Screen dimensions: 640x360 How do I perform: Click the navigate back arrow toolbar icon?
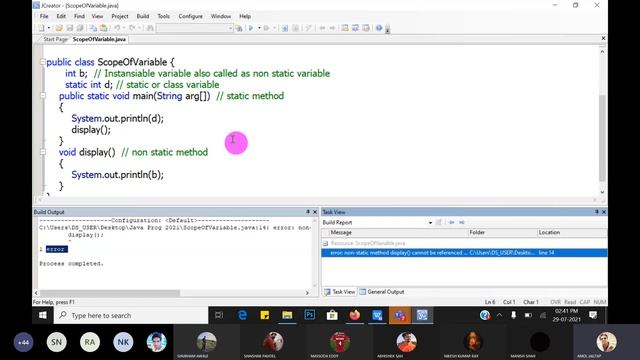click(x=322, y=28)
